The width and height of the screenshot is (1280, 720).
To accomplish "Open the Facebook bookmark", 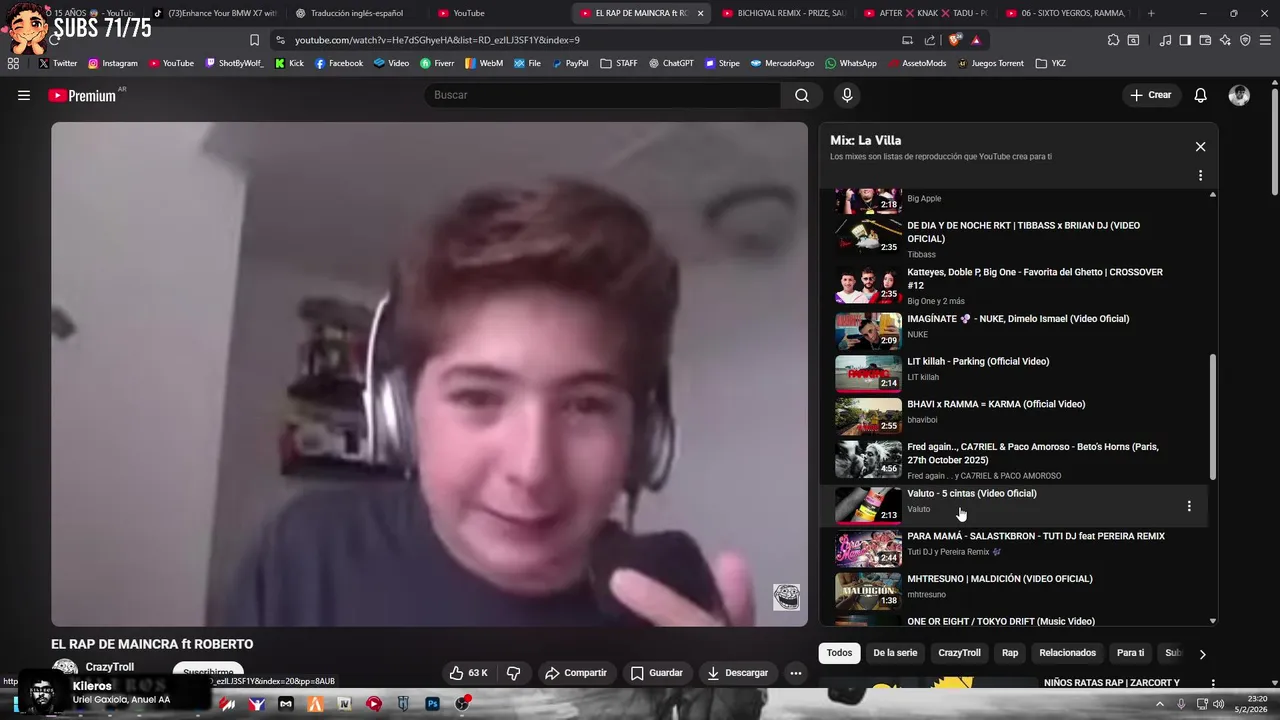I will pos(339,63).
